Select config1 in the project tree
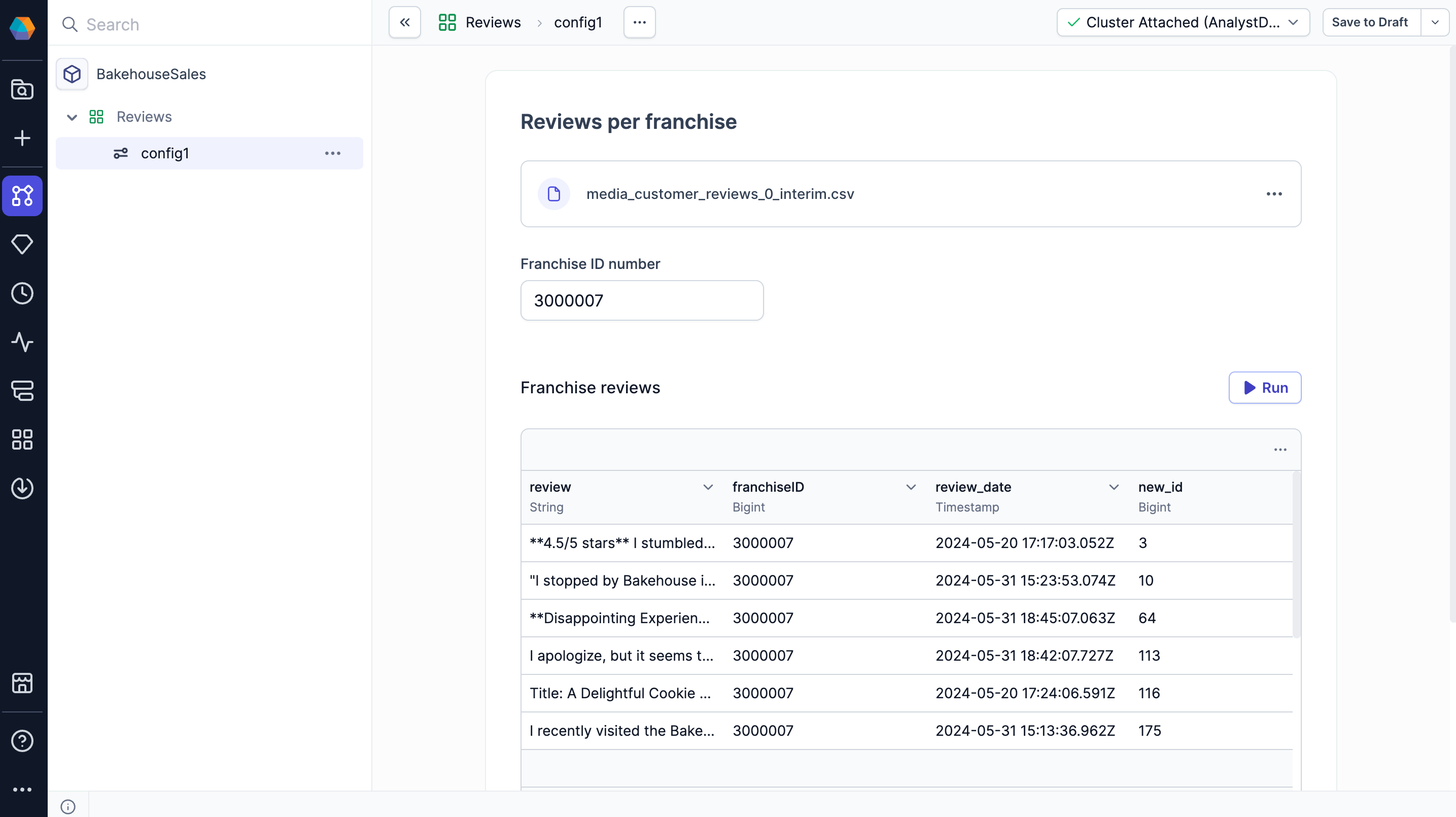 (165, 153)
